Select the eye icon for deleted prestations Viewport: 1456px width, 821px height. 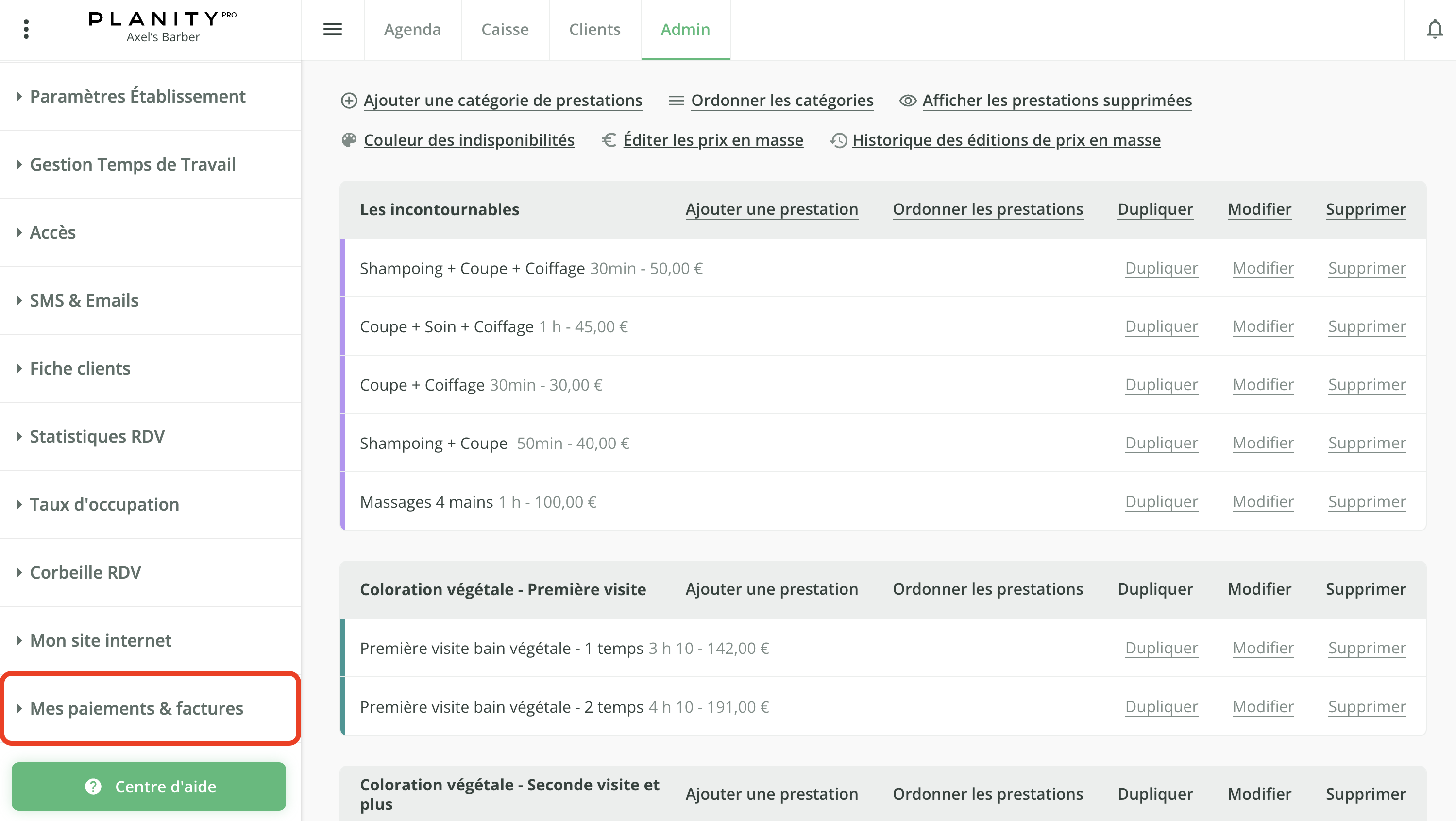coord(907,100)
